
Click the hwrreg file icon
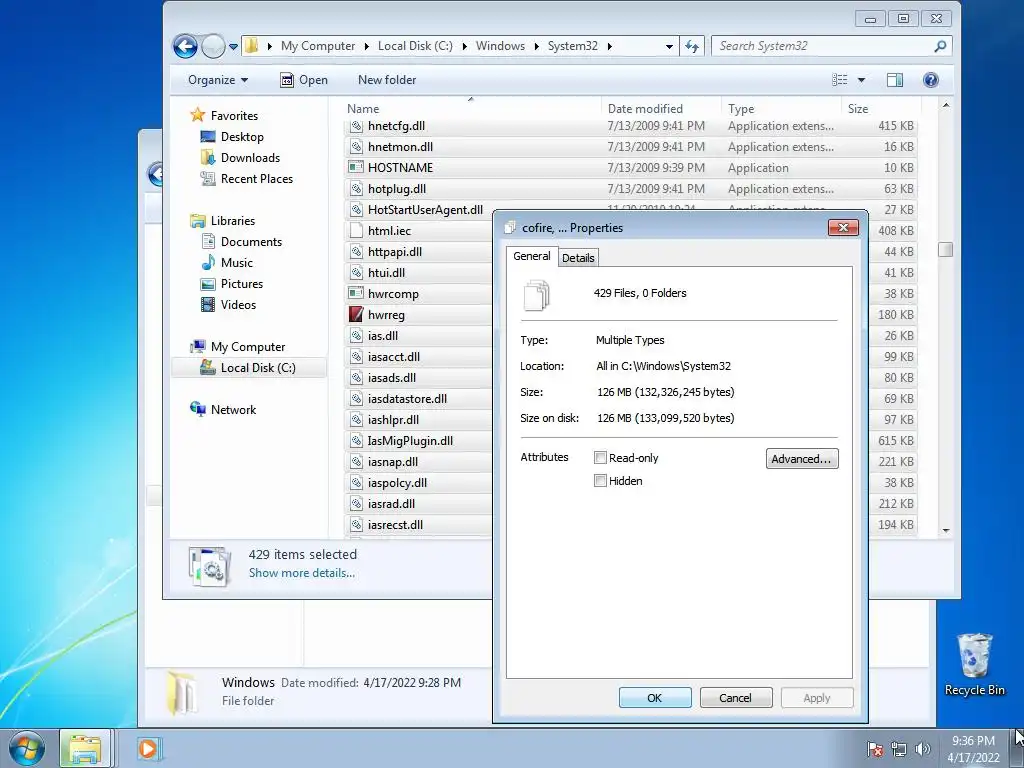pos(356,315)
